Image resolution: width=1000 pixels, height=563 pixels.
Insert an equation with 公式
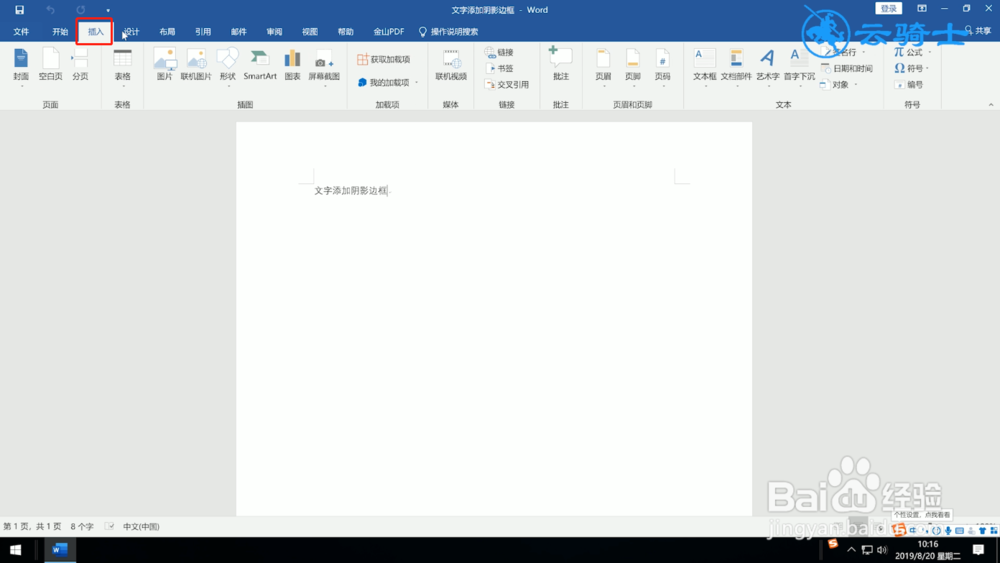[x=912, y=52]
